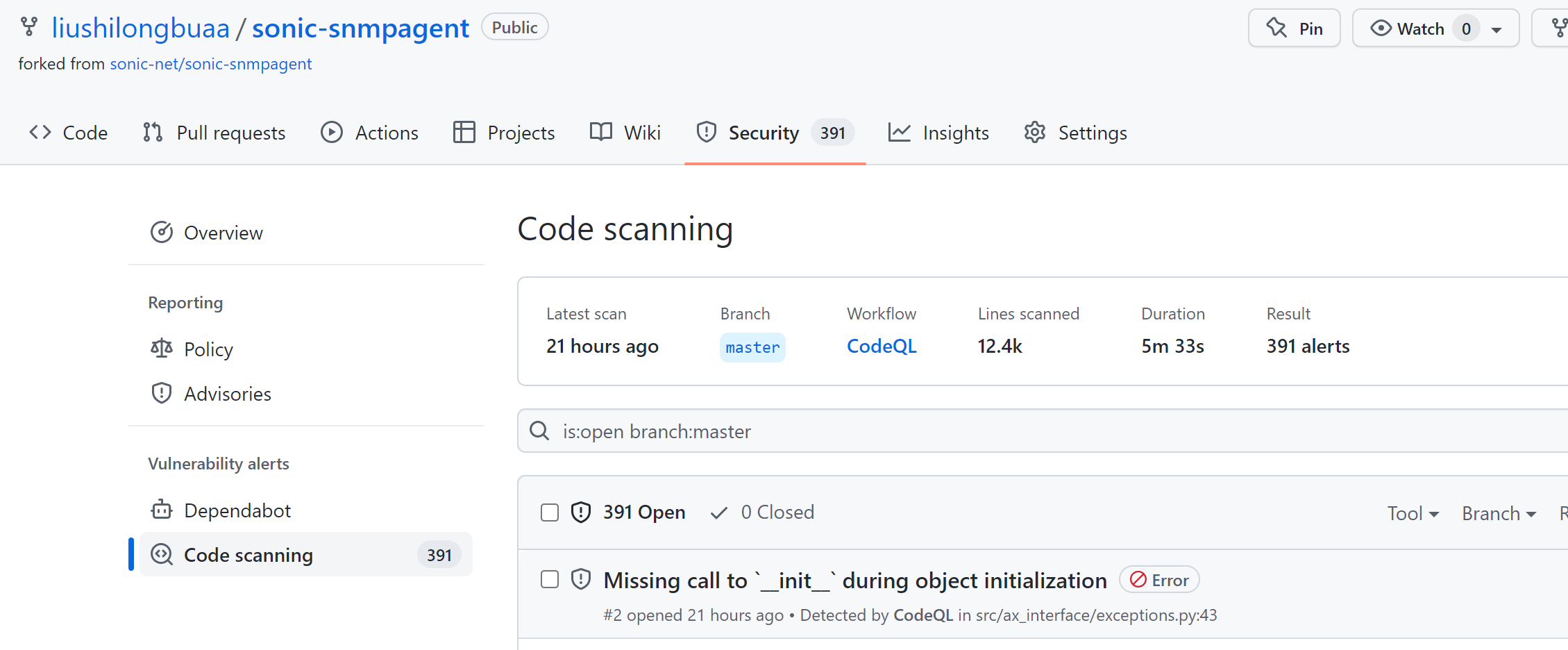Click the Watch button
The image size is (1568, 650).
[x=1436, y=28]
